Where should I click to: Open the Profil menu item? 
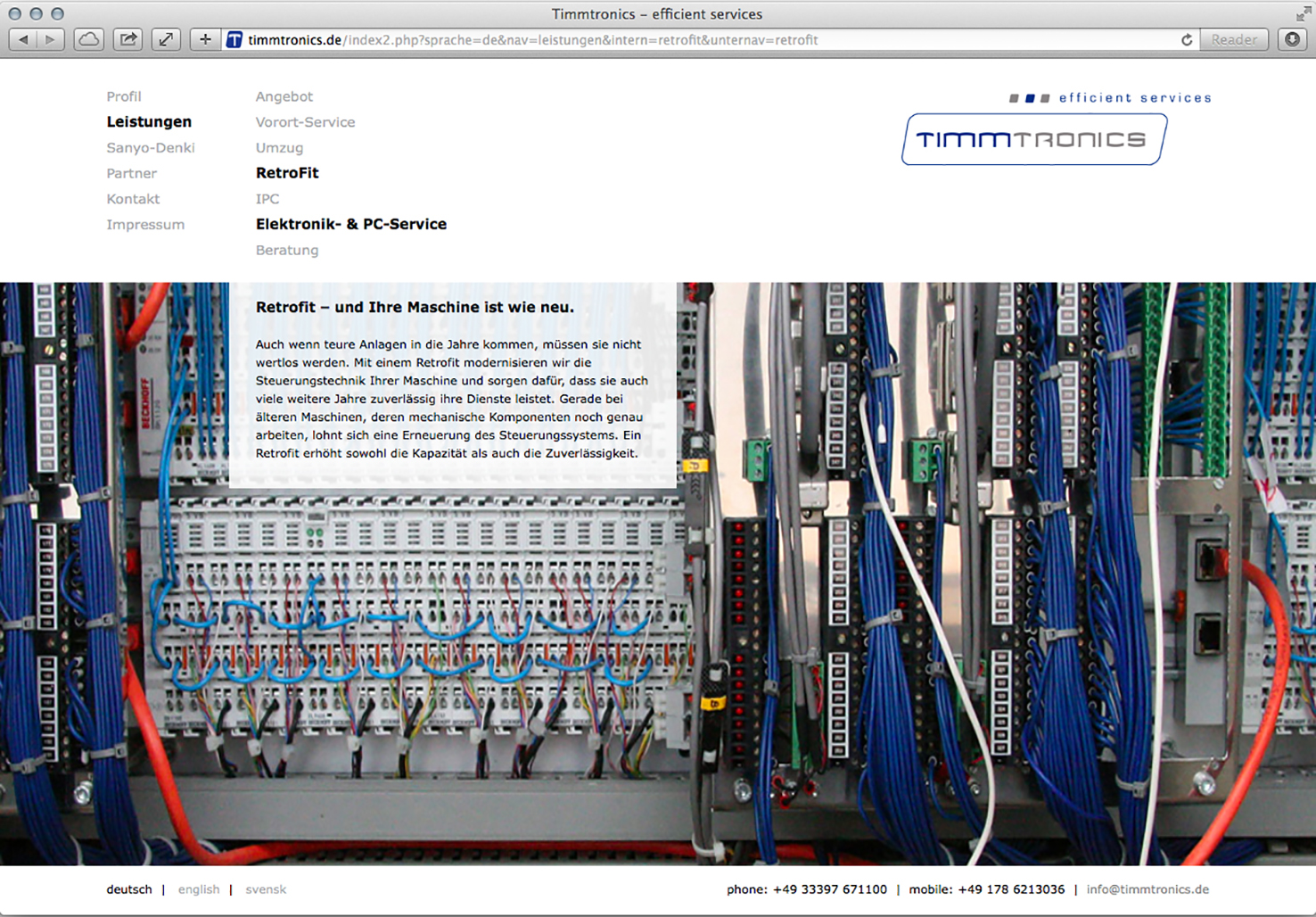124,96
